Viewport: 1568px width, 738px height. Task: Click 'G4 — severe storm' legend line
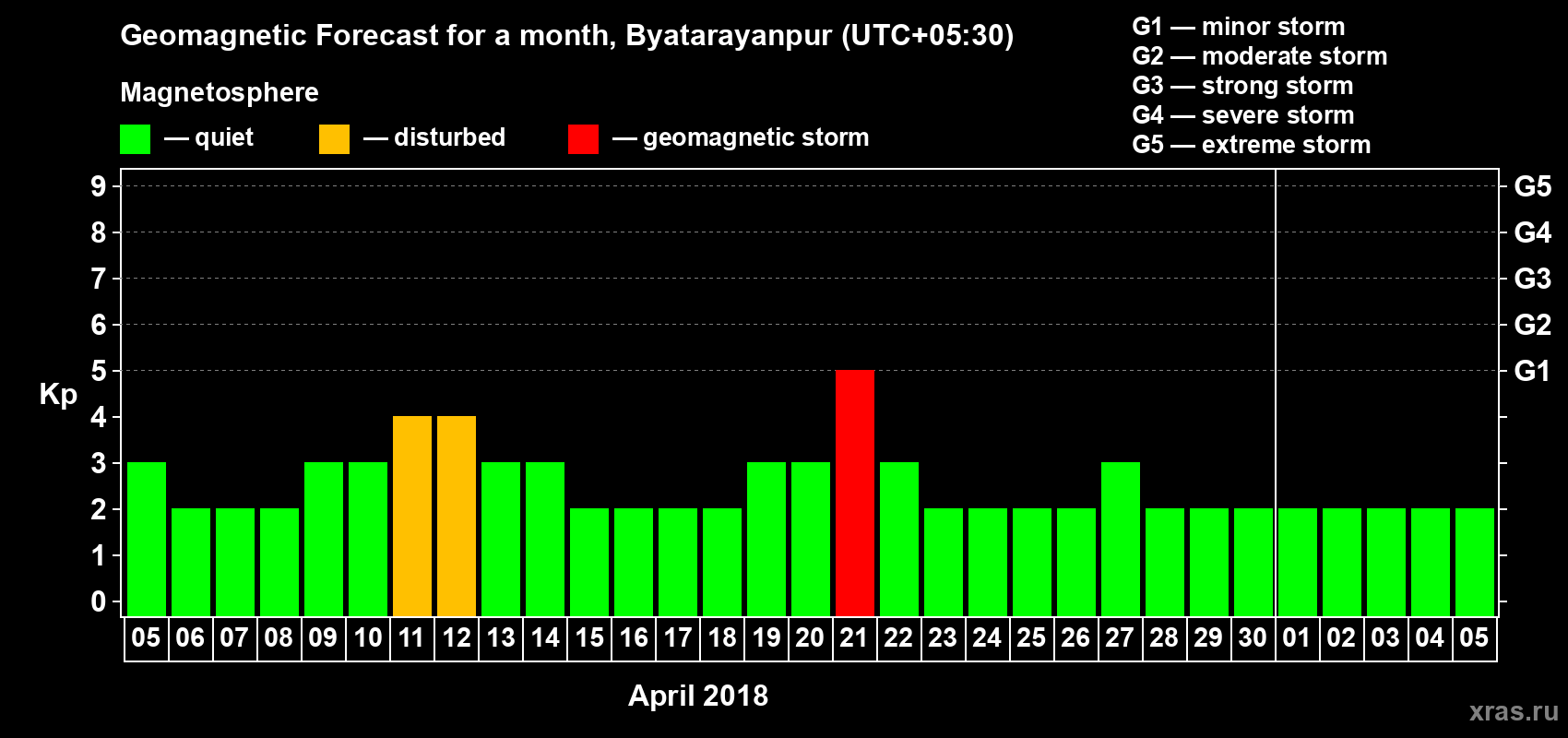(1243, 115)
